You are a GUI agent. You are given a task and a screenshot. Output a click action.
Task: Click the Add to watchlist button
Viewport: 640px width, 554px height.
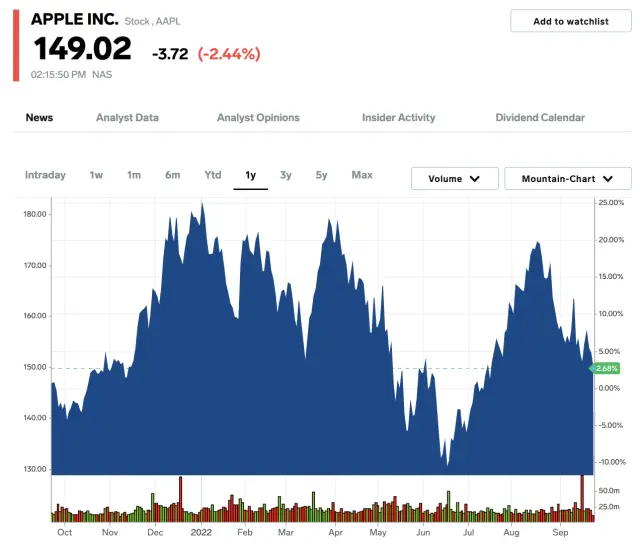tap(570, 21)
